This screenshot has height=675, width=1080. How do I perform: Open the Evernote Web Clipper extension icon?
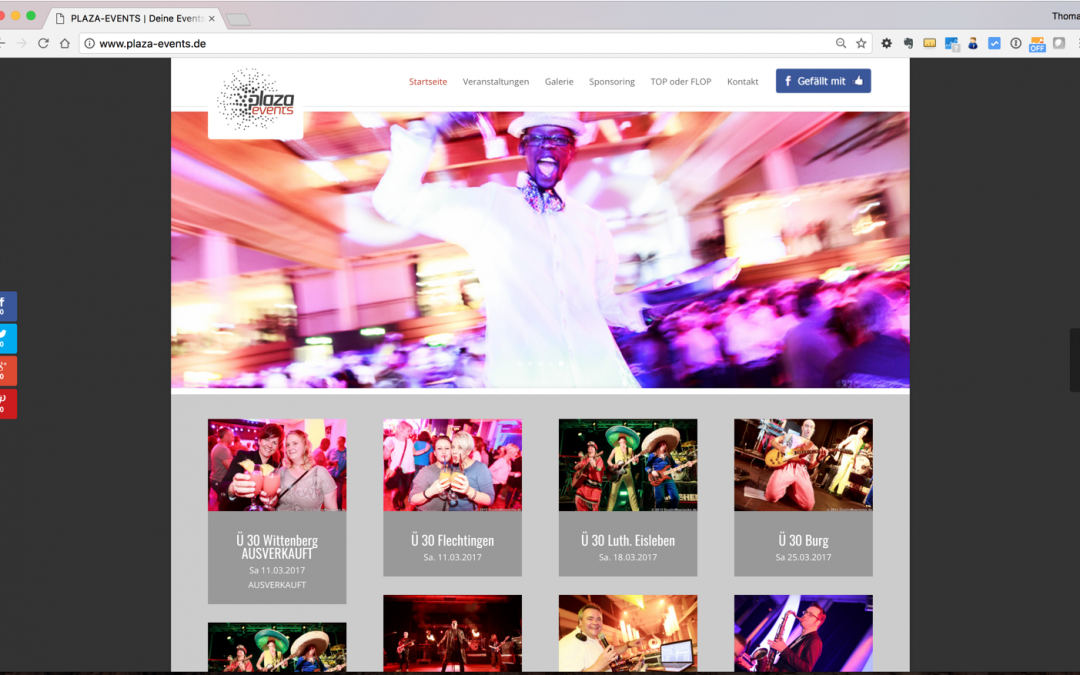tap(907, 43)
